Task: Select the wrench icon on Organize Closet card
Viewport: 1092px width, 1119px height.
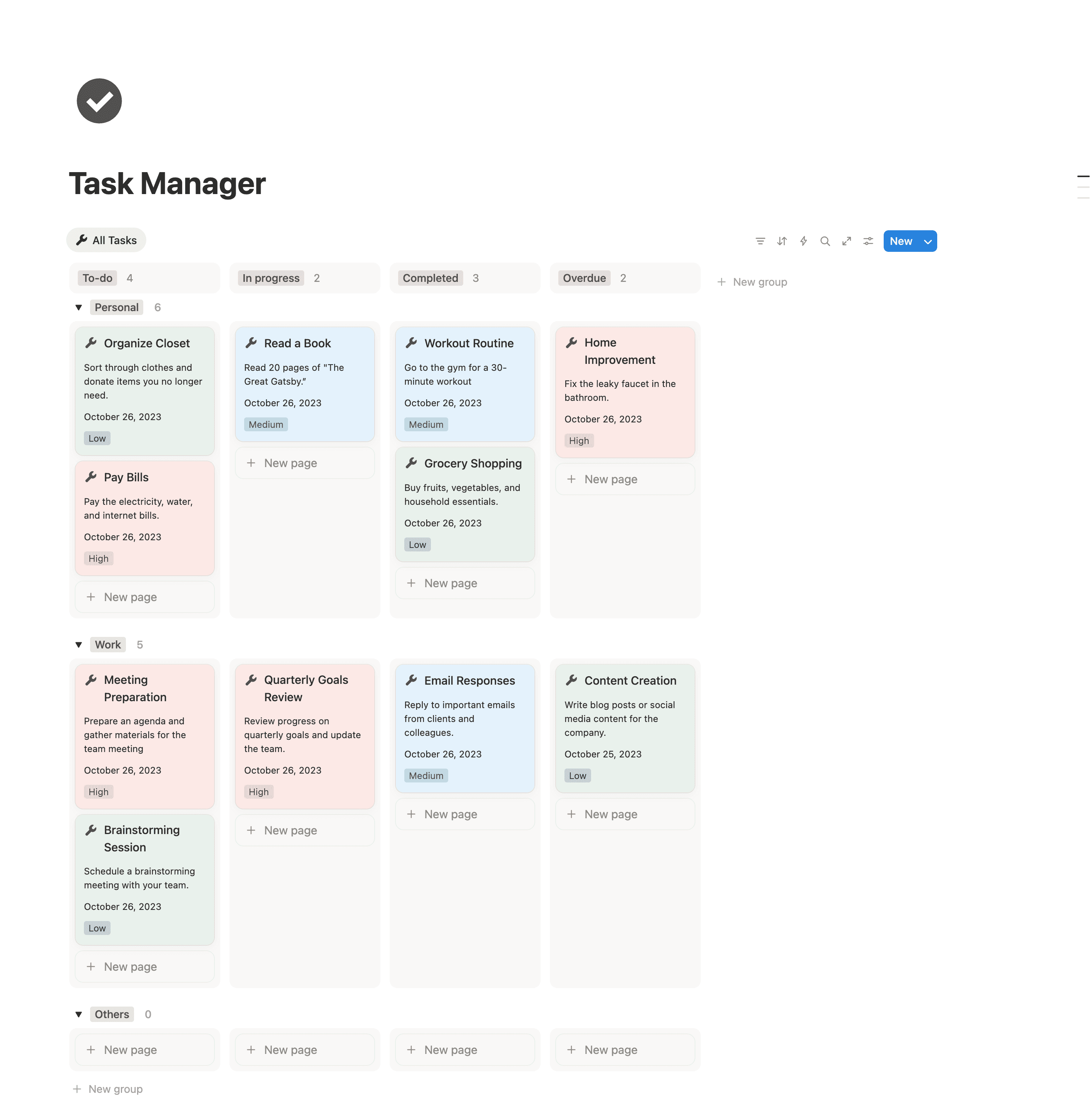Action: click(92, 342)
